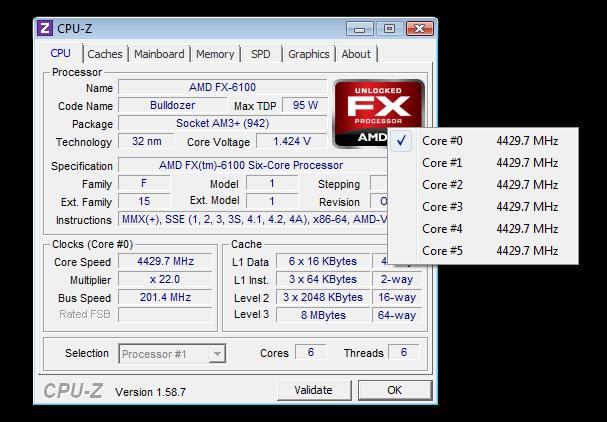The width and height of the screenshot is (607, 422).
Task: Click the Ext. Family value 15
Action: click(x=144, y=201)
